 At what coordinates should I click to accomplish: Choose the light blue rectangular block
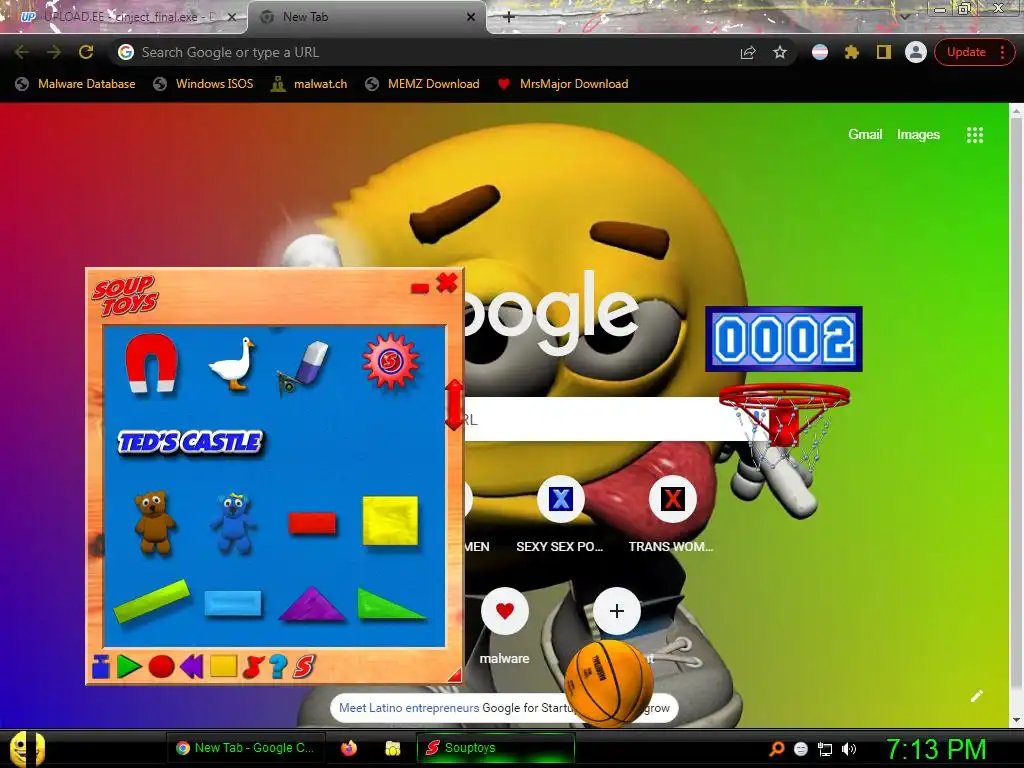pyautogui.click(x=232, y=603)
